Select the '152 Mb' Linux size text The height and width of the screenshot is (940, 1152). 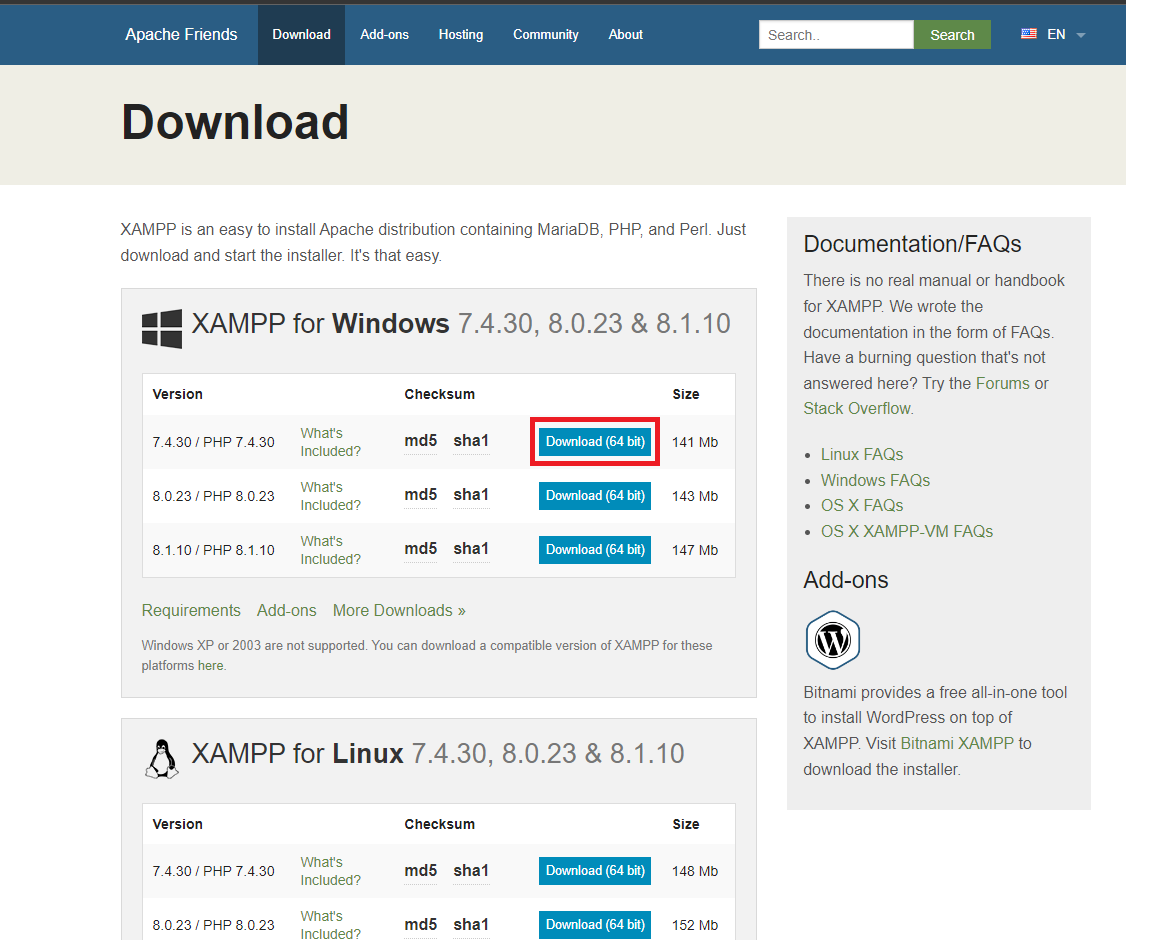[695, 925]
